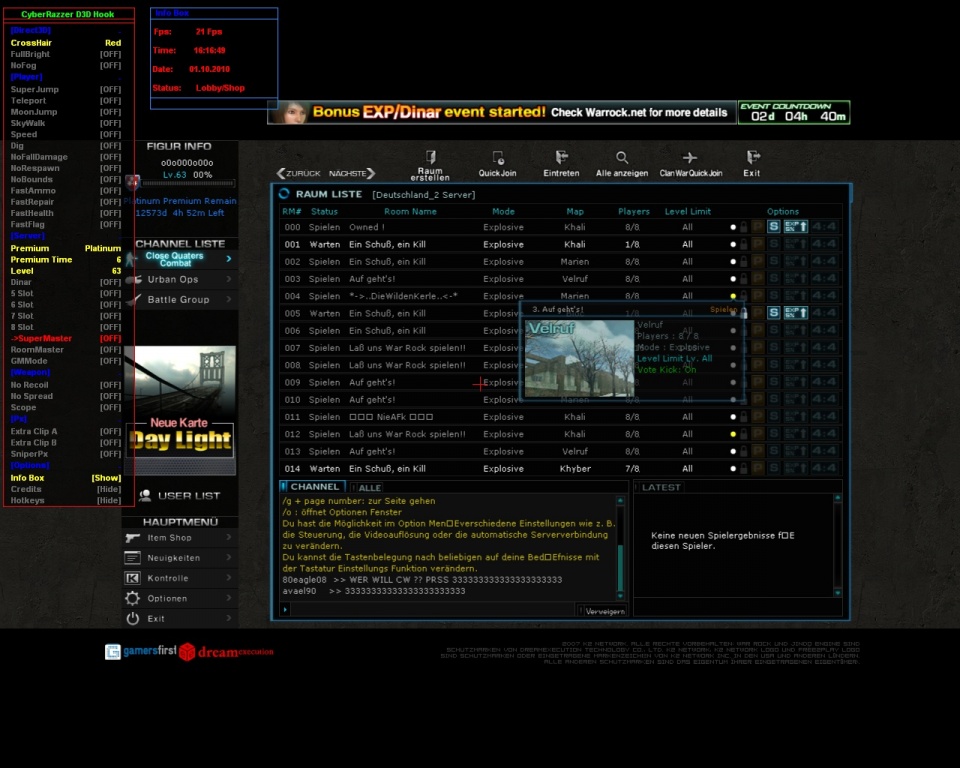Click the Battle Group channel icon
The height and width of the screenshot is (768, 960).
point(133,299)
